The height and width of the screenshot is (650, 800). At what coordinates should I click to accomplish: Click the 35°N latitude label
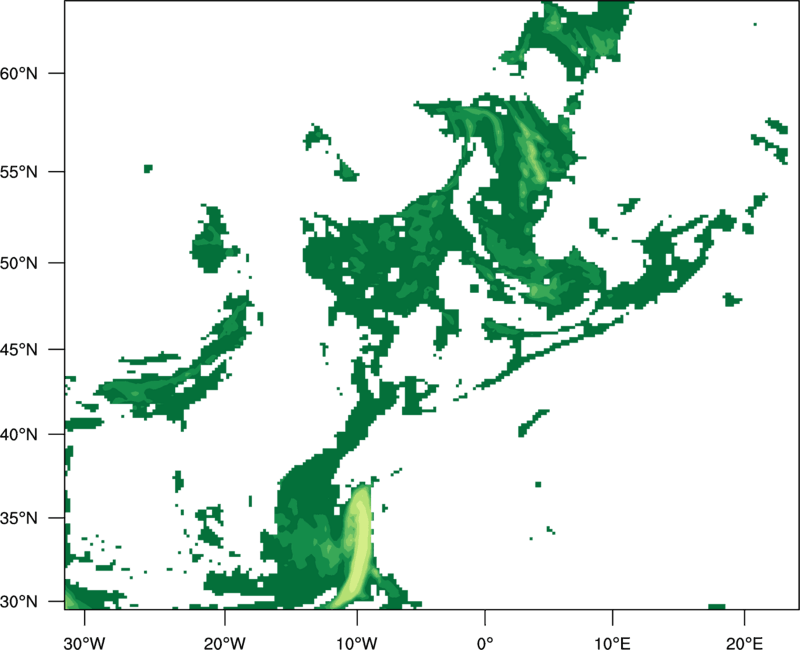pyautogui.click(x=19, y=518)
